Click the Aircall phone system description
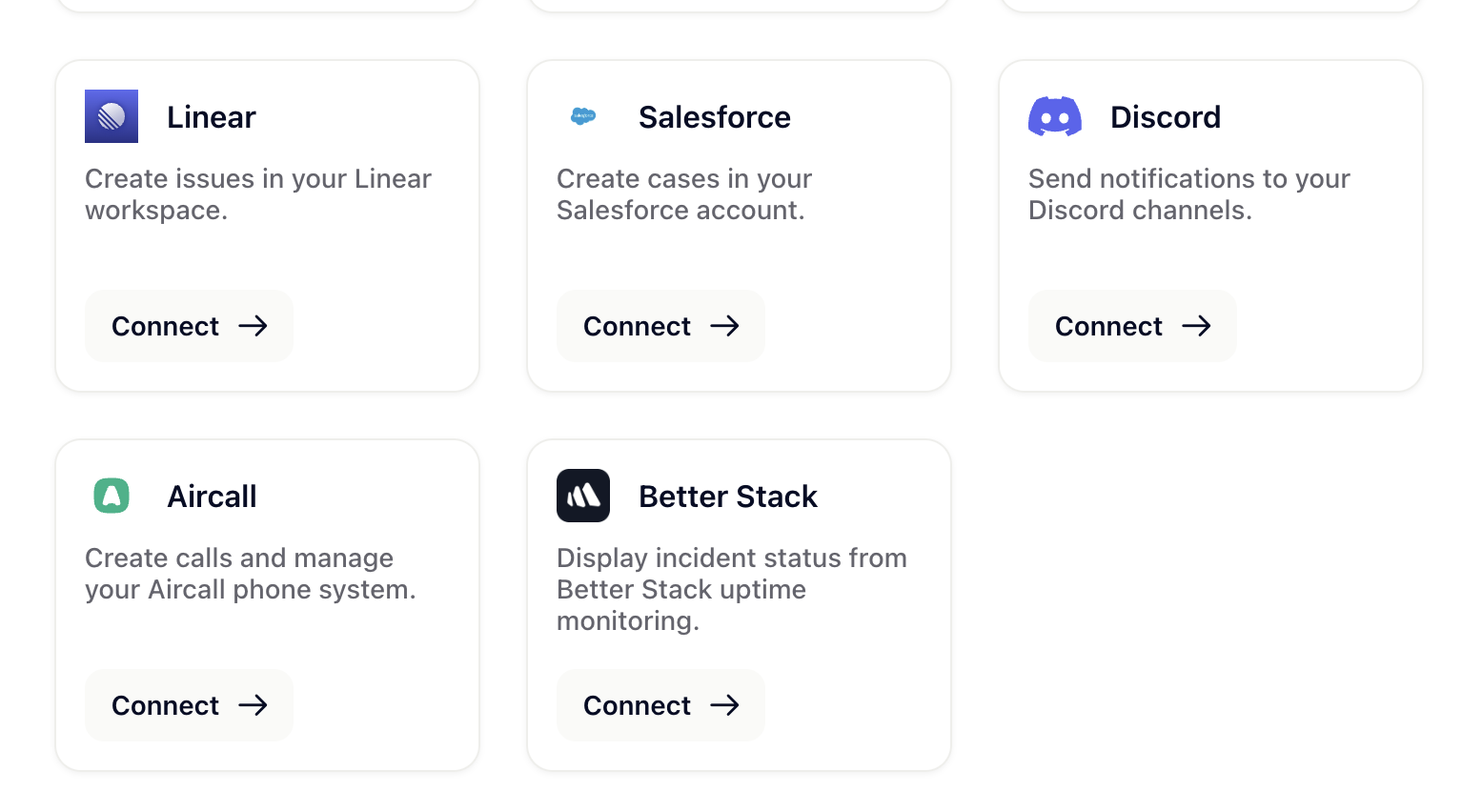 pos(250,574)
